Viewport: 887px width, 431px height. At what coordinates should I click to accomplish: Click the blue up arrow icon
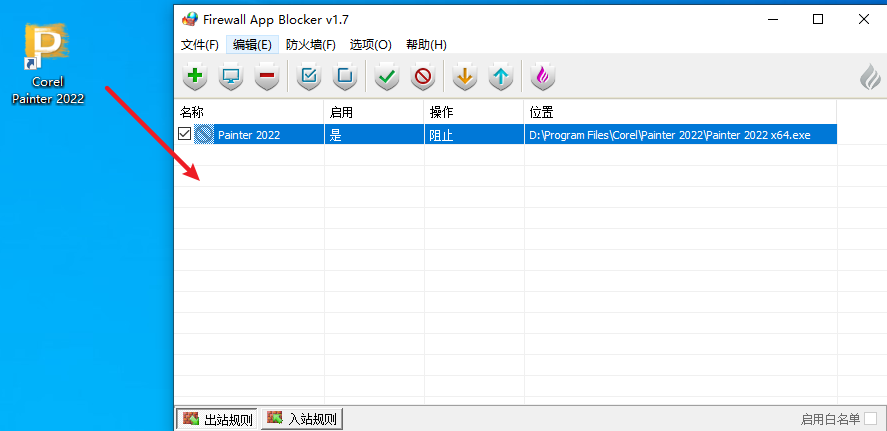[x=501, y=76]
